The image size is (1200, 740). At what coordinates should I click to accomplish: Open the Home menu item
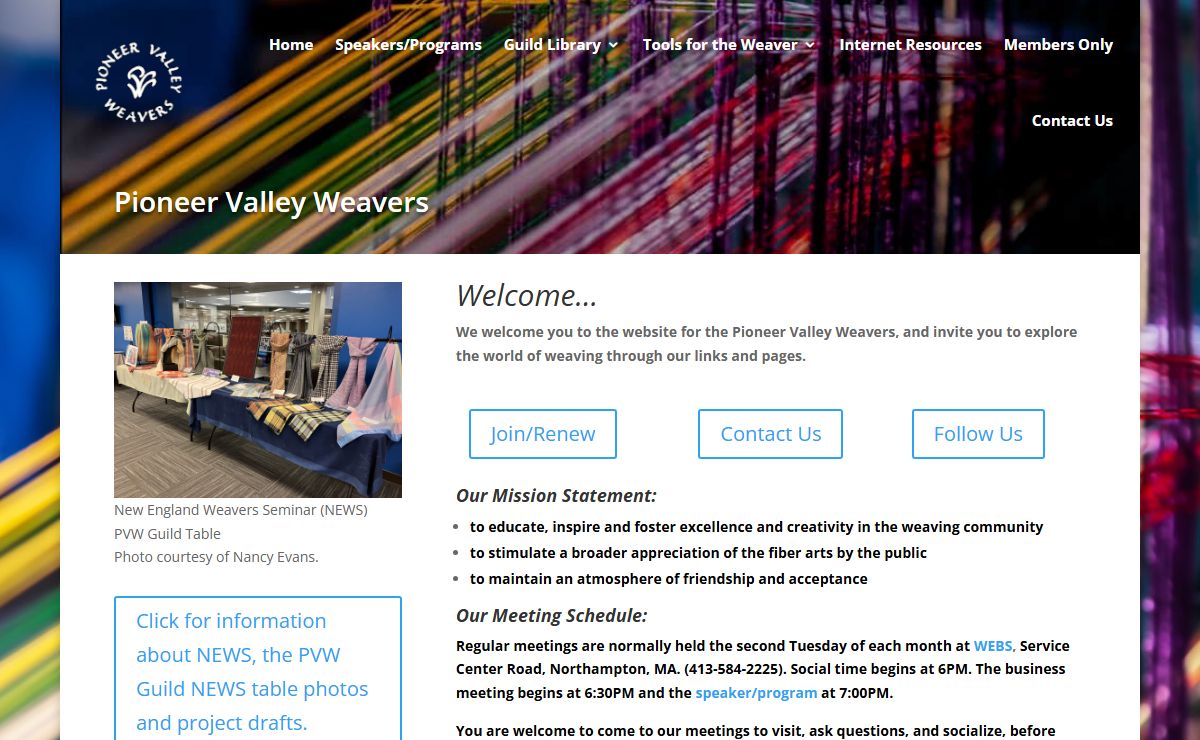pyautogui.click(x=291, y=44)
